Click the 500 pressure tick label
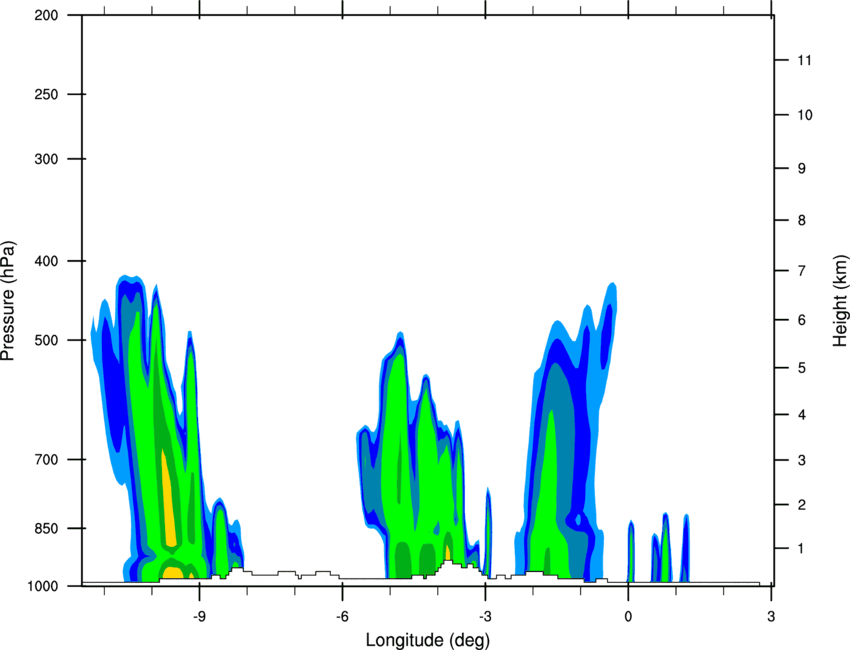This screenshot has height=650, width=850. [x=46, y=340]
